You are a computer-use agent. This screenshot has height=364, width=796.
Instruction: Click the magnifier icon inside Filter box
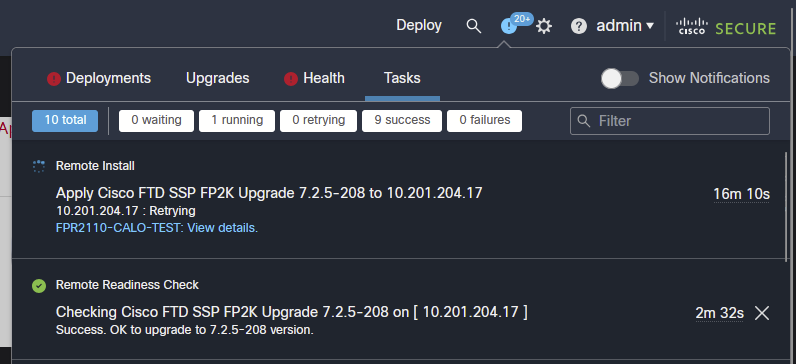(x=584, y=121)
